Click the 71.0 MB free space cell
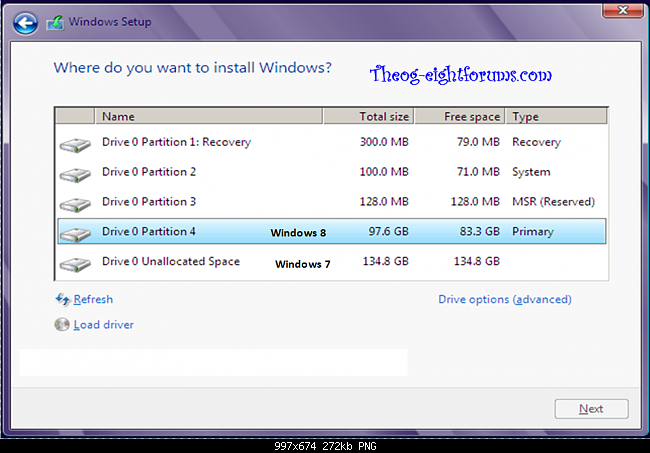Image resolution: width=650 pixels, height=453 pixels. coord(478,172)
